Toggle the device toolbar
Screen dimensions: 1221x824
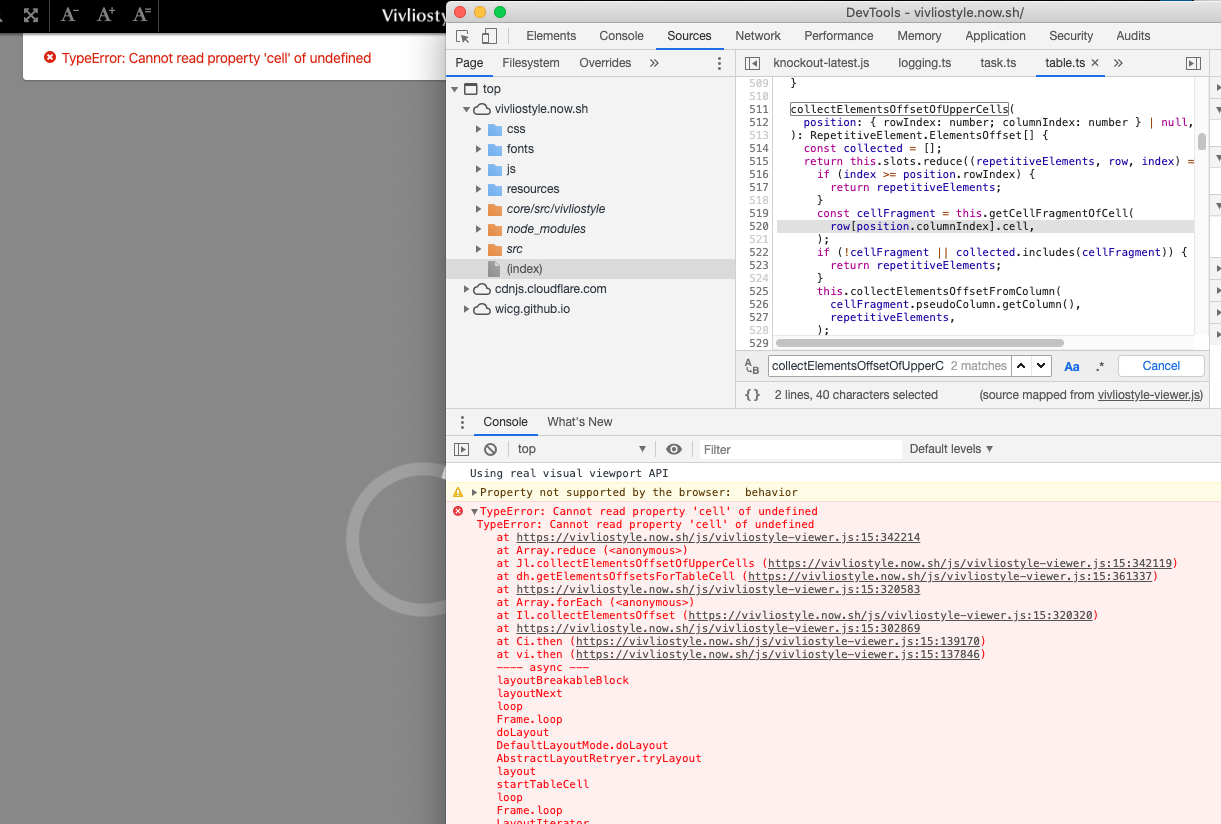[x=489, y=35]
